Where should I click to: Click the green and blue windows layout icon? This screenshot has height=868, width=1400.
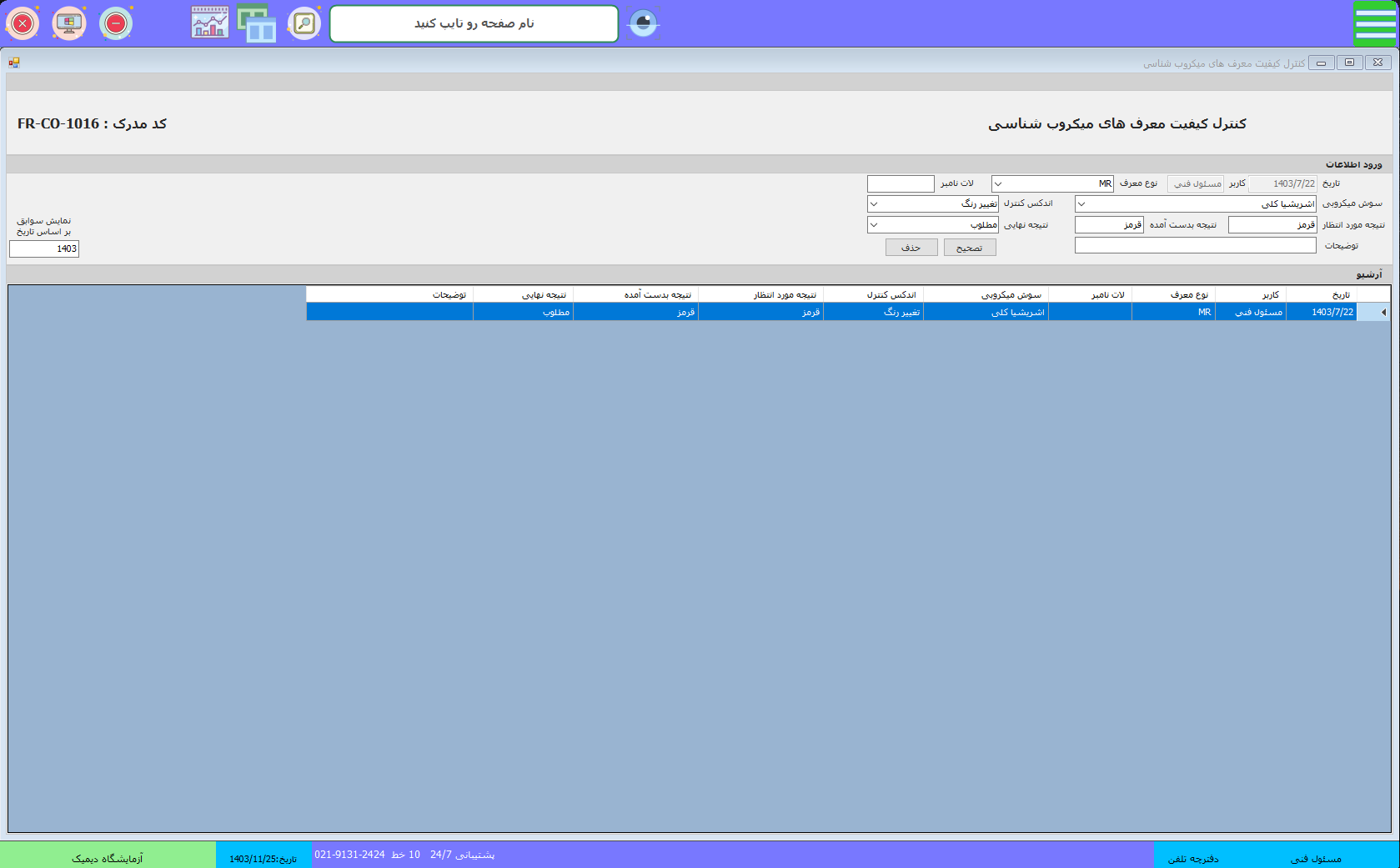point(257,23)
